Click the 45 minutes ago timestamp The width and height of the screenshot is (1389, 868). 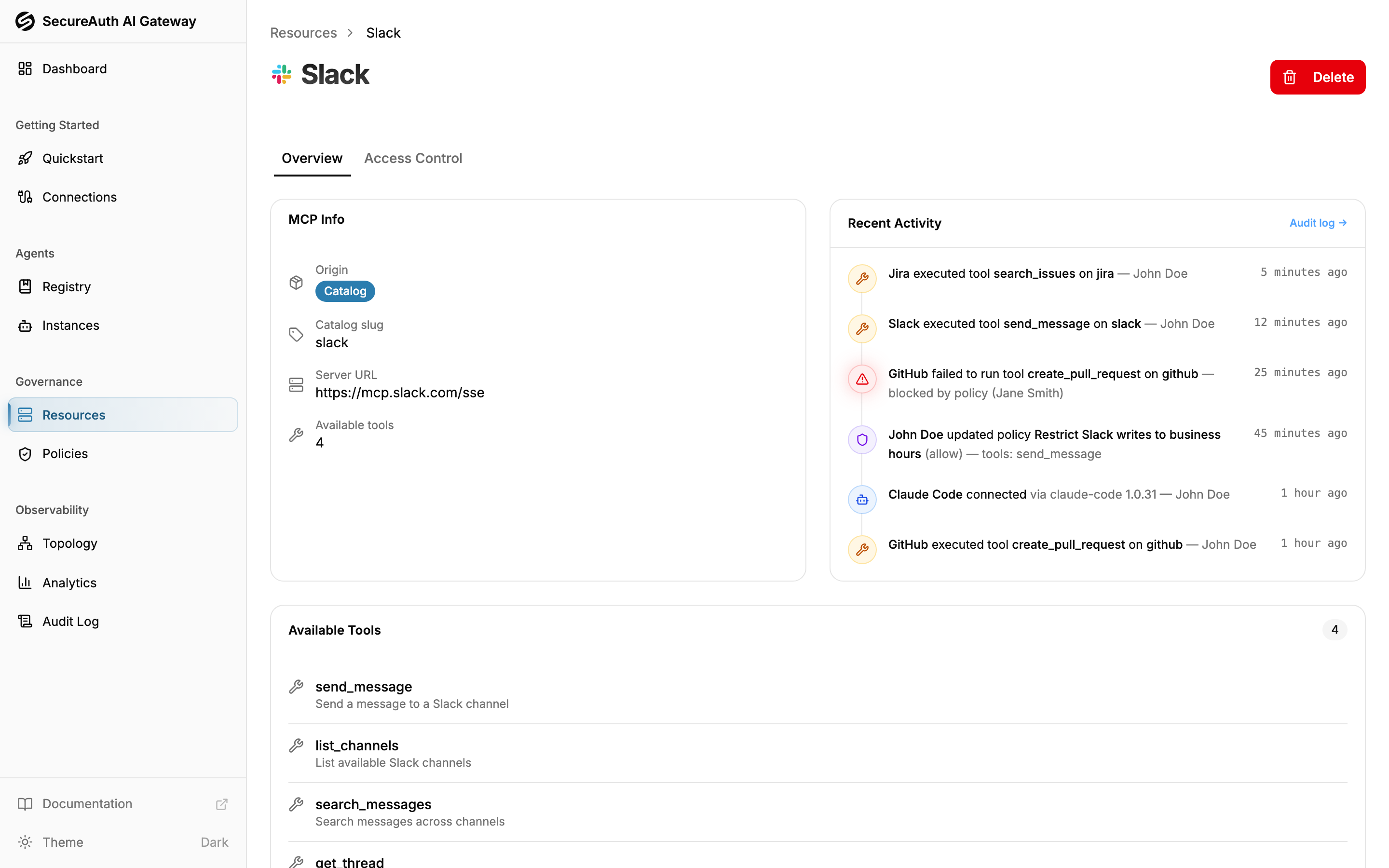(1300, 434)
